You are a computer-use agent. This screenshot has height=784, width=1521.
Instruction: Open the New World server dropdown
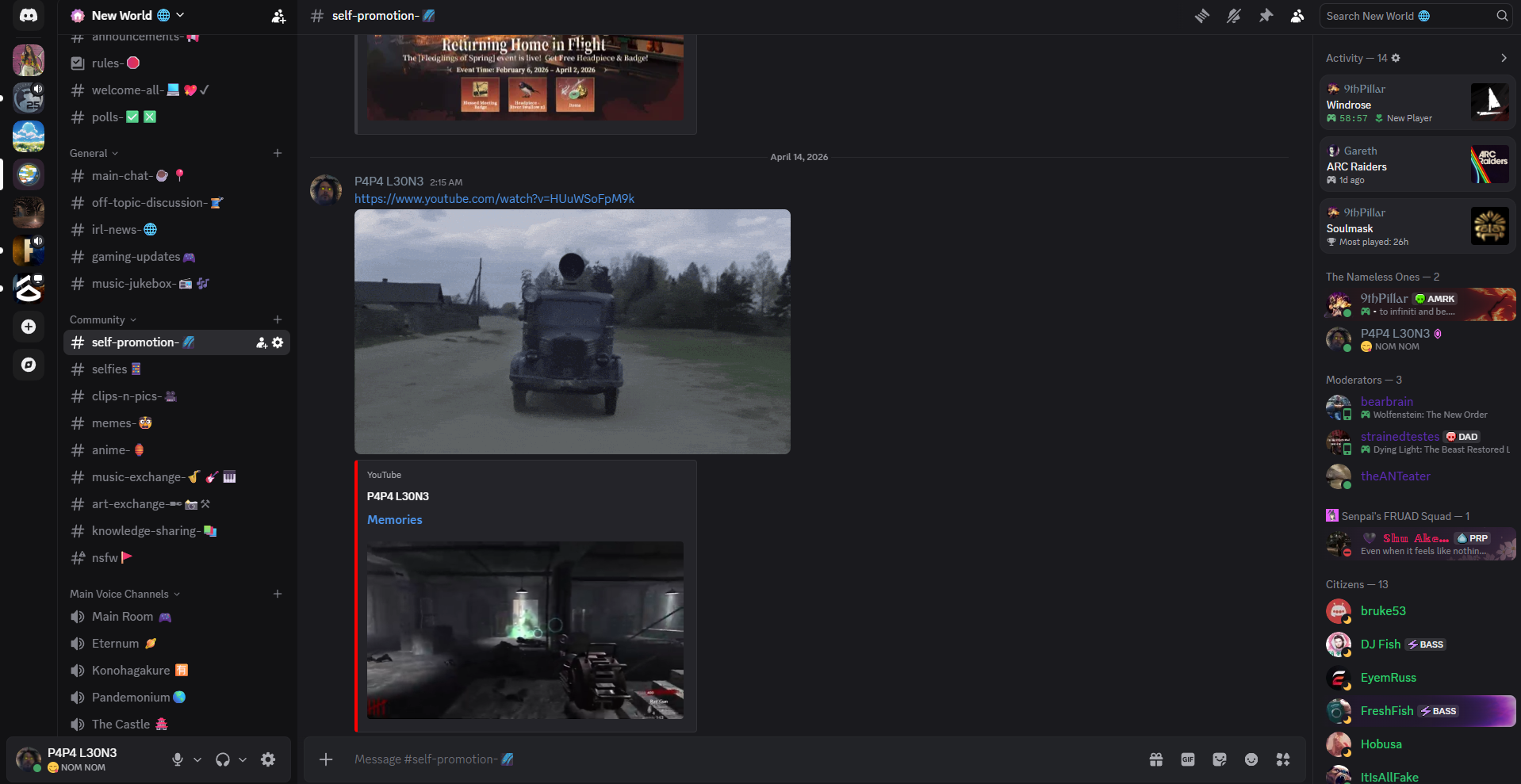[x=128, y=16]
